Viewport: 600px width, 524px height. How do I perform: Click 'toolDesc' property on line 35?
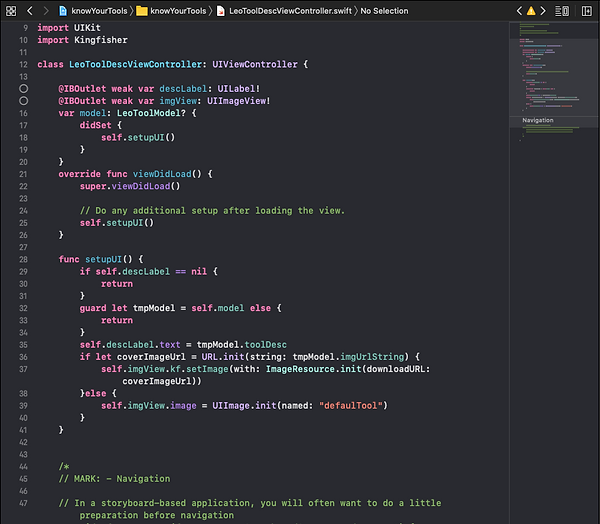266,345
